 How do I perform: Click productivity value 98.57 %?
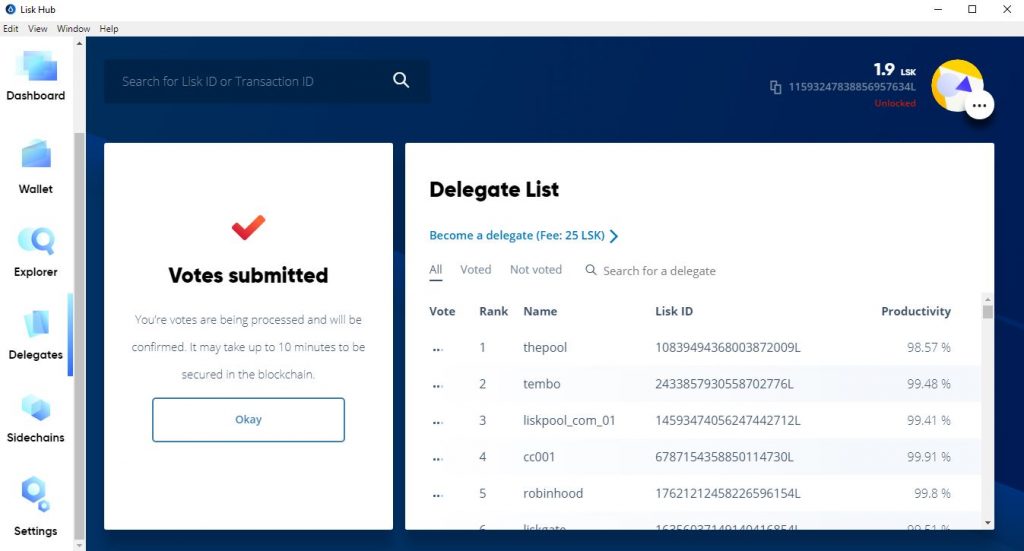click(928, 347)
